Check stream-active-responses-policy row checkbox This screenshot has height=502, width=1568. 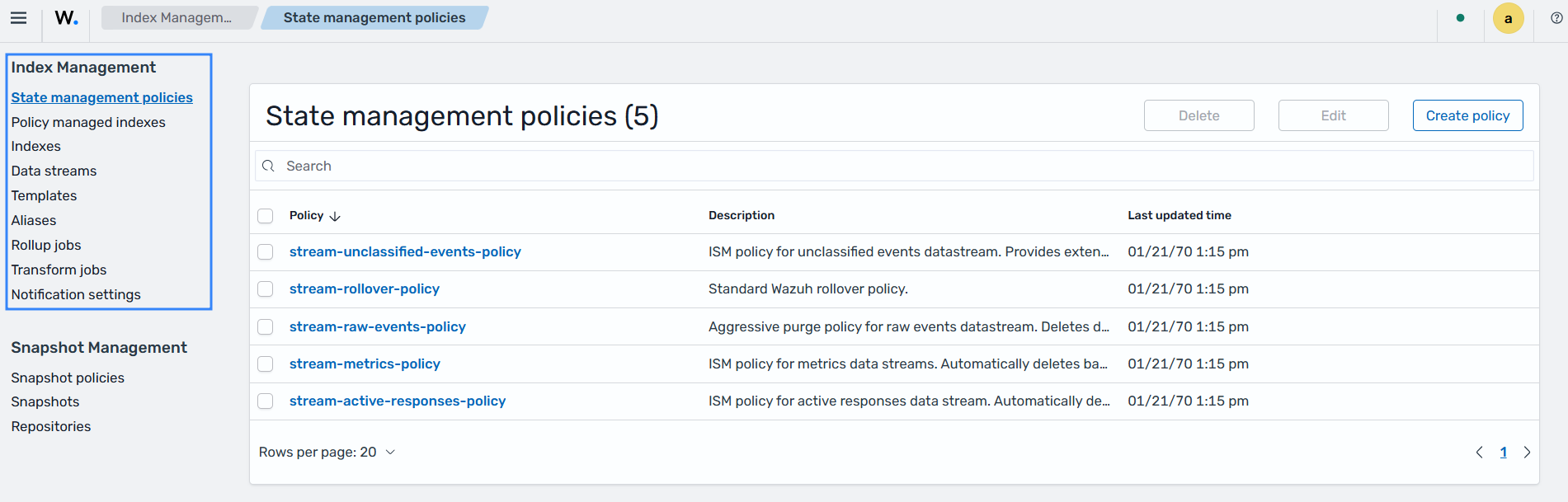pyautogui.click(x=265, y=401)
